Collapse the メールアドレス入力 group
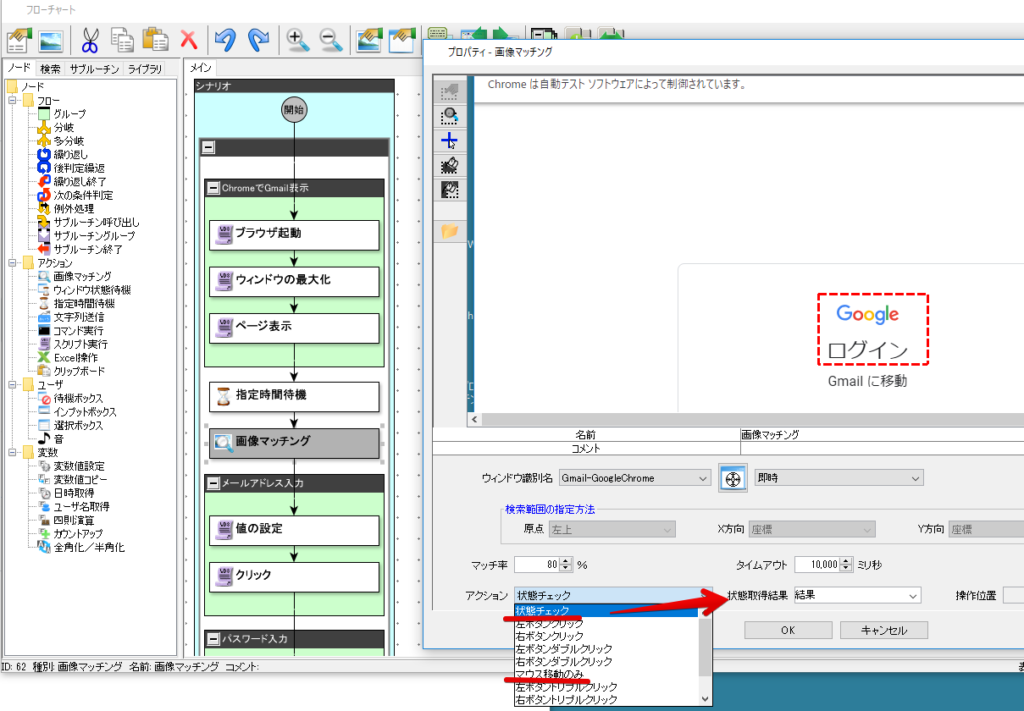Viewport: 1024px width, 711px height. pyautogui.click(x=213, y=483)
